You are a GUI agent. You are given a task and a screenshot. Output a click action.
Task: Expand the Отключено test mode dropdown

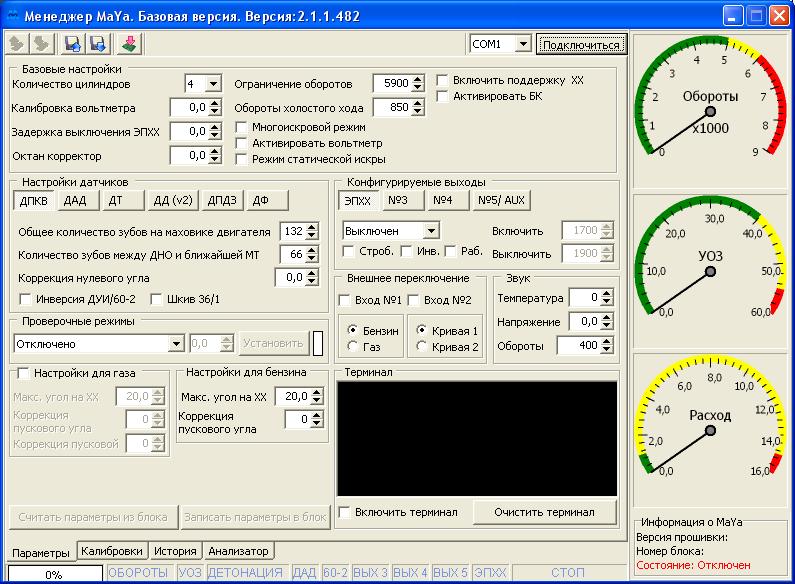tap(176, 343)
